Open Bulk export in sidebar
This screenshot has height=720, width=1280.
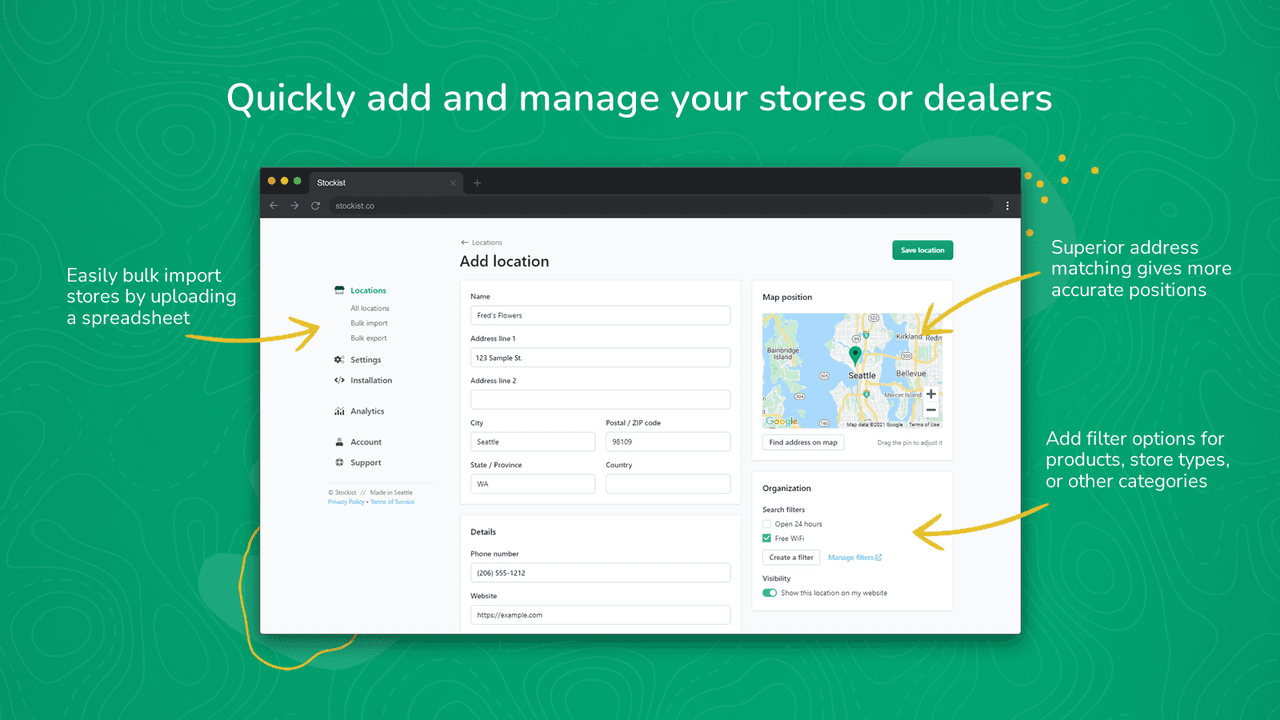tap(369, 338)
